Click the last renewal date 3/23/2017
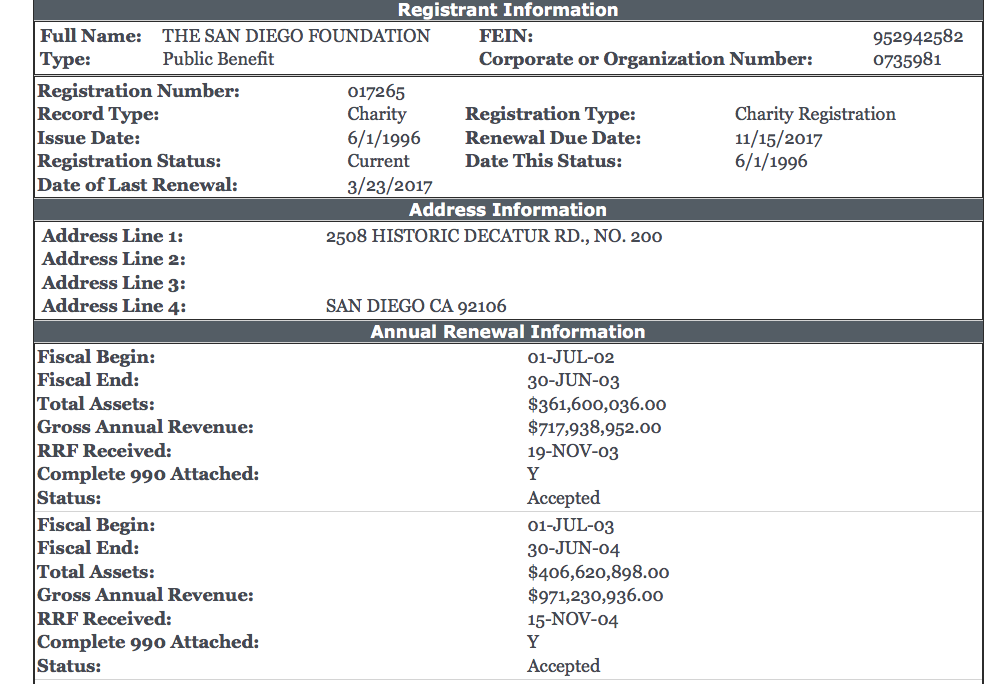 [389, 185]
